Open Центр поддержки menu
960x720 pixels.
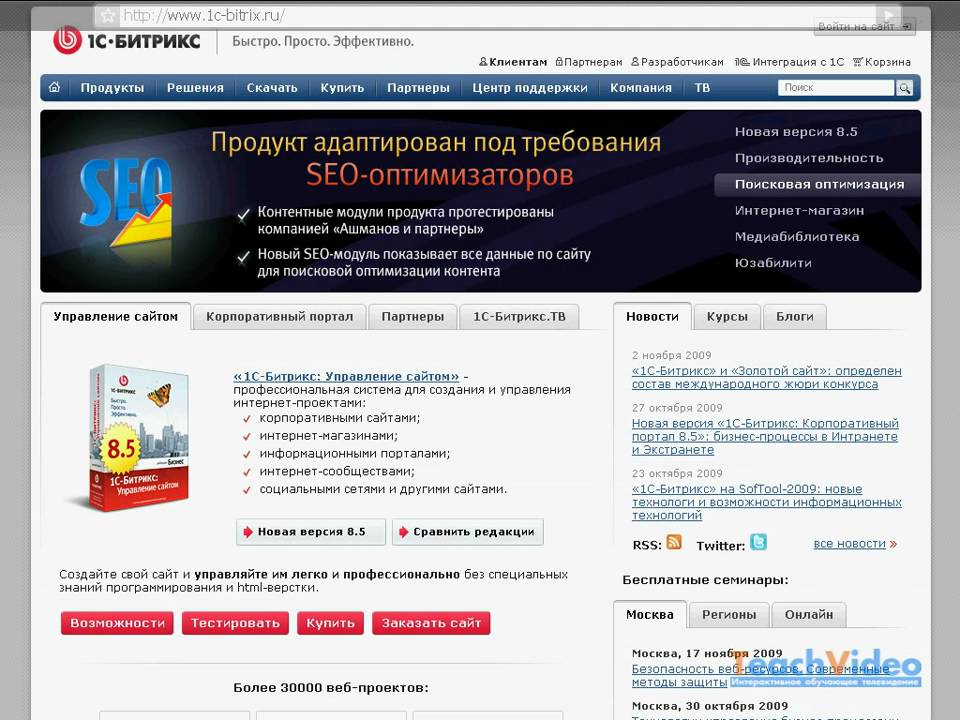530,88
